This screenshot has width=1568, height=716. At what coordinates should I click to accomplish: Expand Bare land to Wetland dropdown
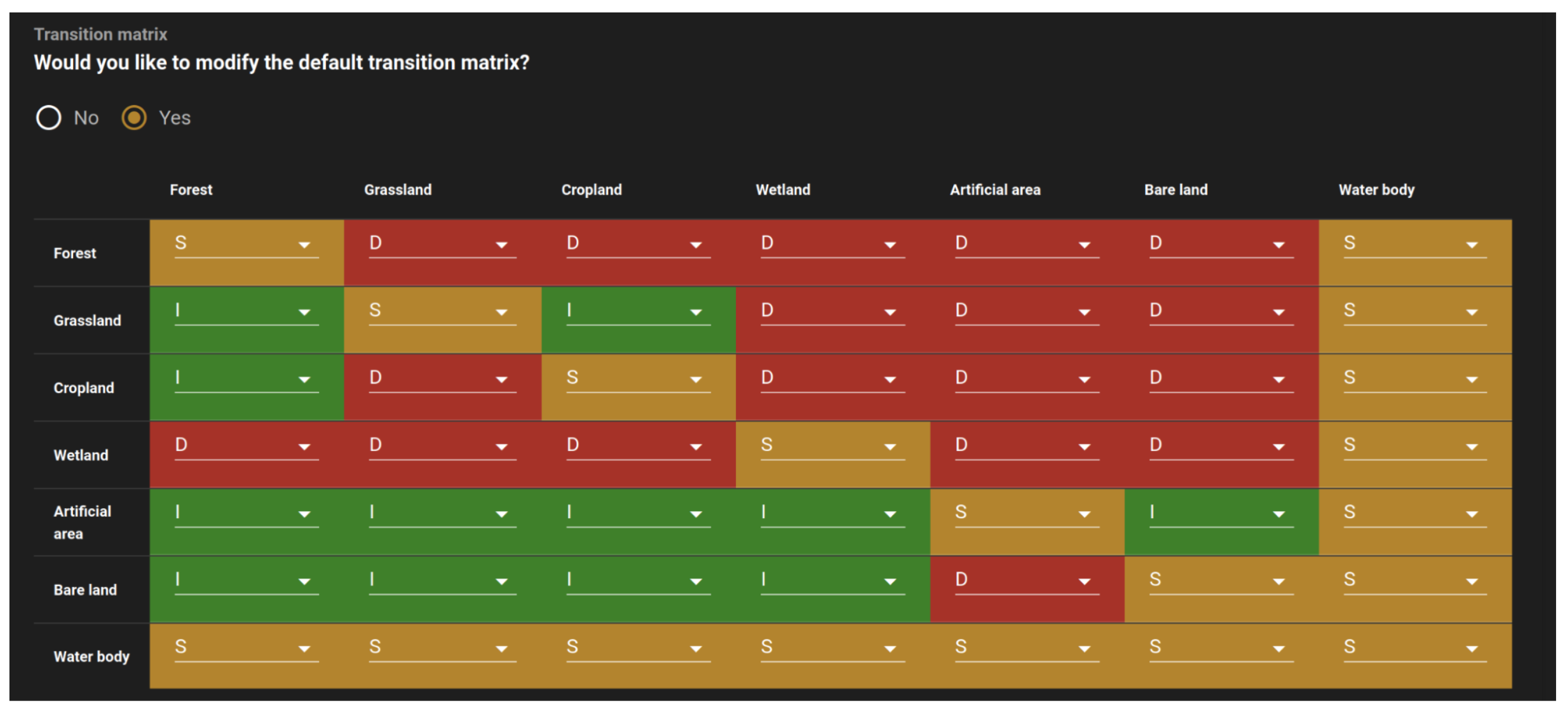pyautogui.click(x=832, y=581)
